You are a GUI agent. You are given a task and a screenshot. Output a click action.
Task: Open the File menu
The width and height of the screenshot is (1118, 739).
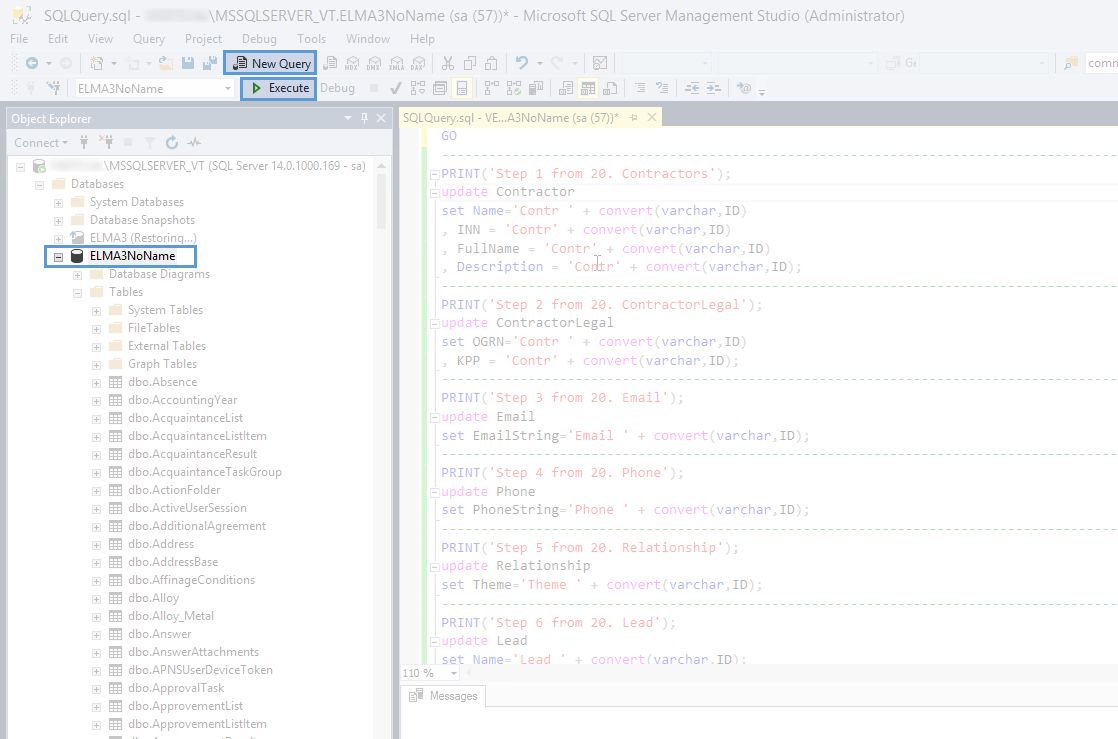[x=19, y=39]
